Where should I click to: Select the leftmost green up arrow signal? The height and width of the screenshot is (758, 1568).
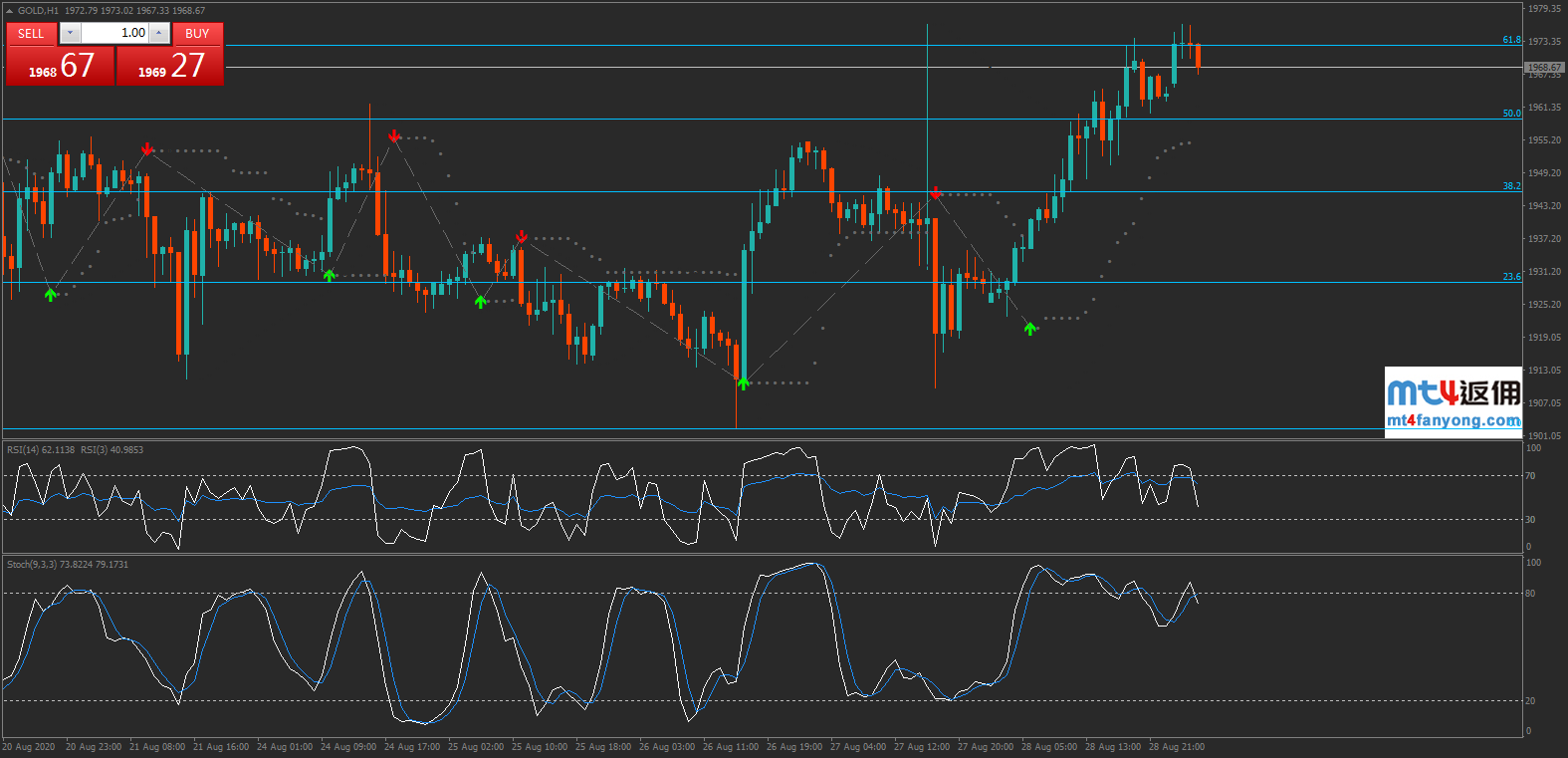pyautogui.click(x=51, y=295)
